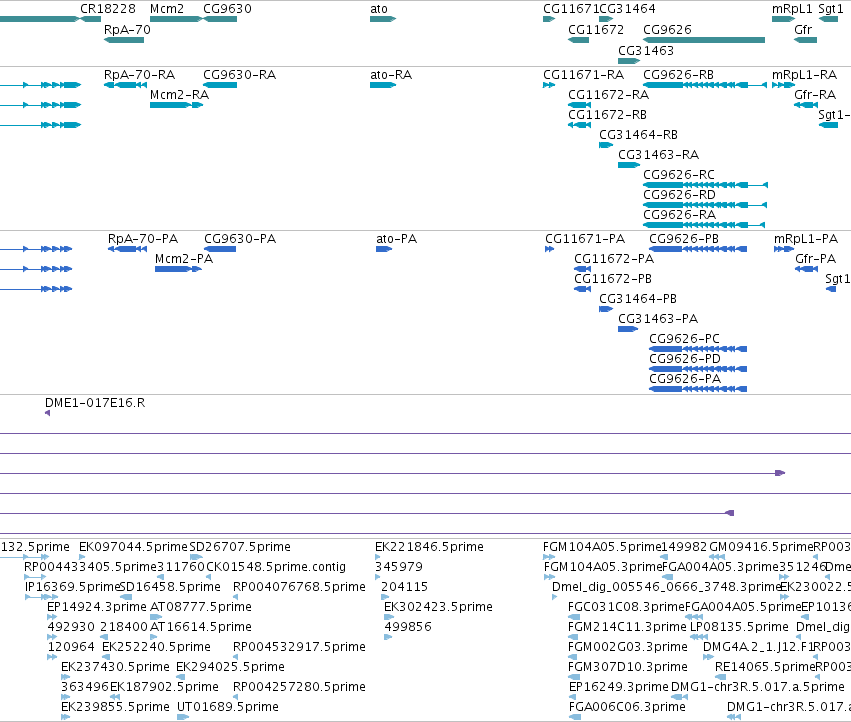The width and height of the screenshot is (851, 722).
Task: Select the CG11671-PA protein label
Action: coord(585,239)
